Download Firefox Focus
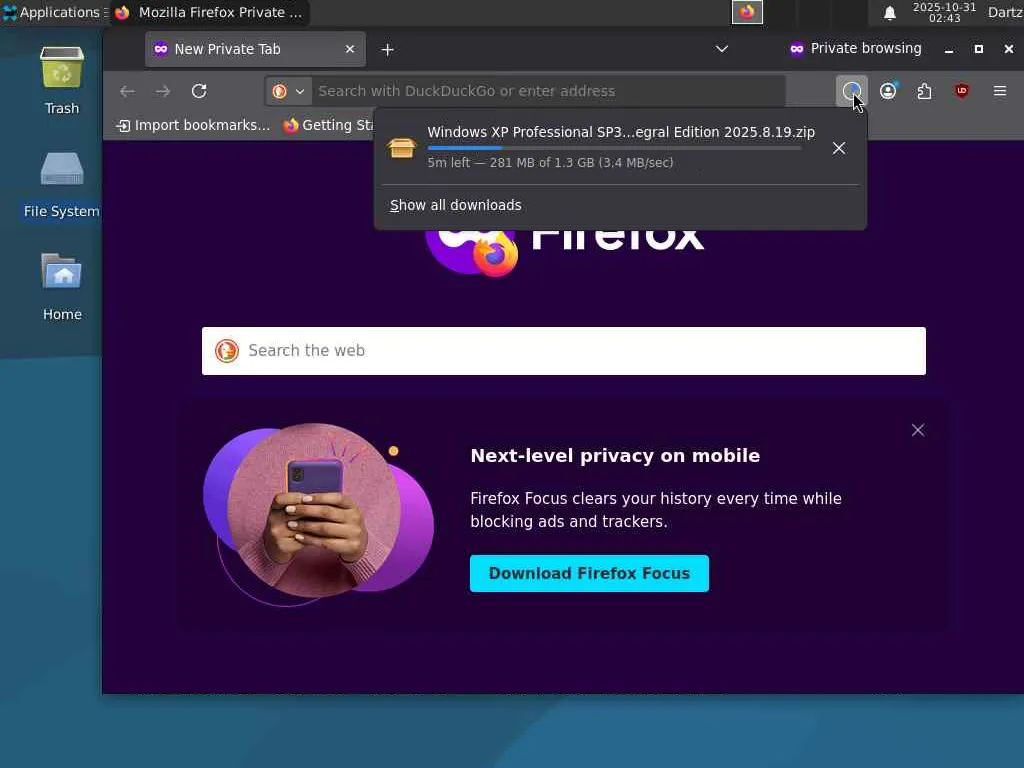This screenshot has width=1024, height=768. [589, 573]
